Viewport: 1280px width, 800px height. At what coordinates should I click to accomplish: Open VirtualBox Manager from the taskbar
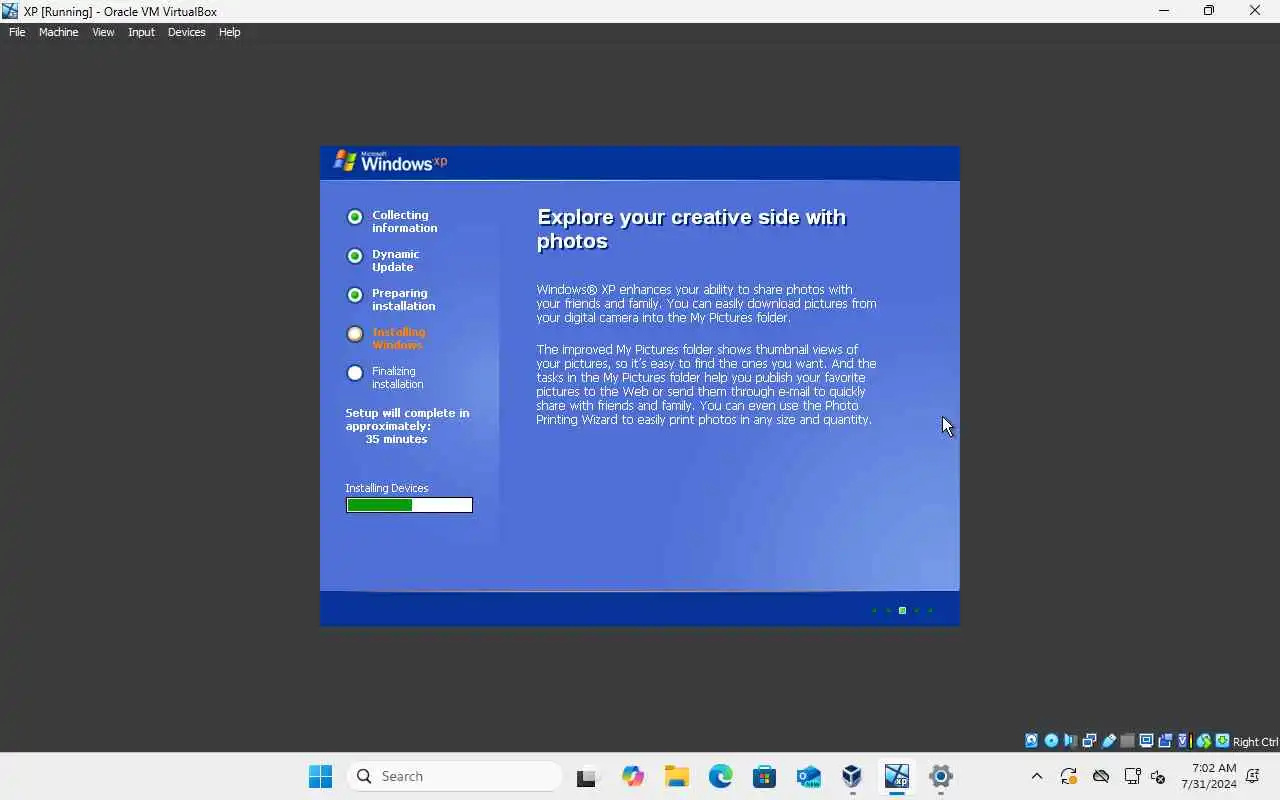pyautogui.click(x=852, y=776)
